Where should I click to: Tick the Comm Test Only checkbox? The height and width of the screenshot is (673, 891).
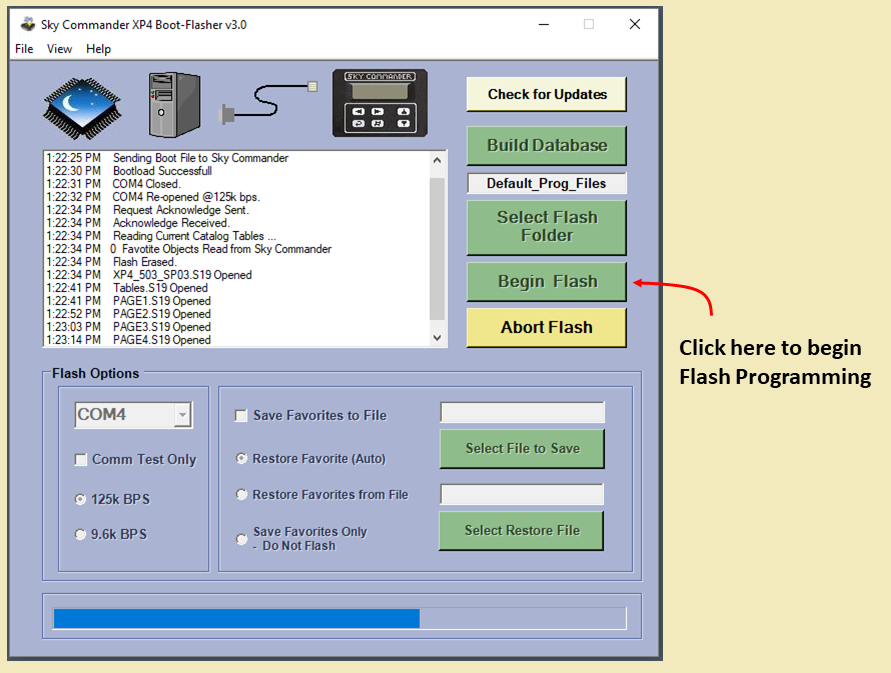pyautogui.click(x=81, y=459)
